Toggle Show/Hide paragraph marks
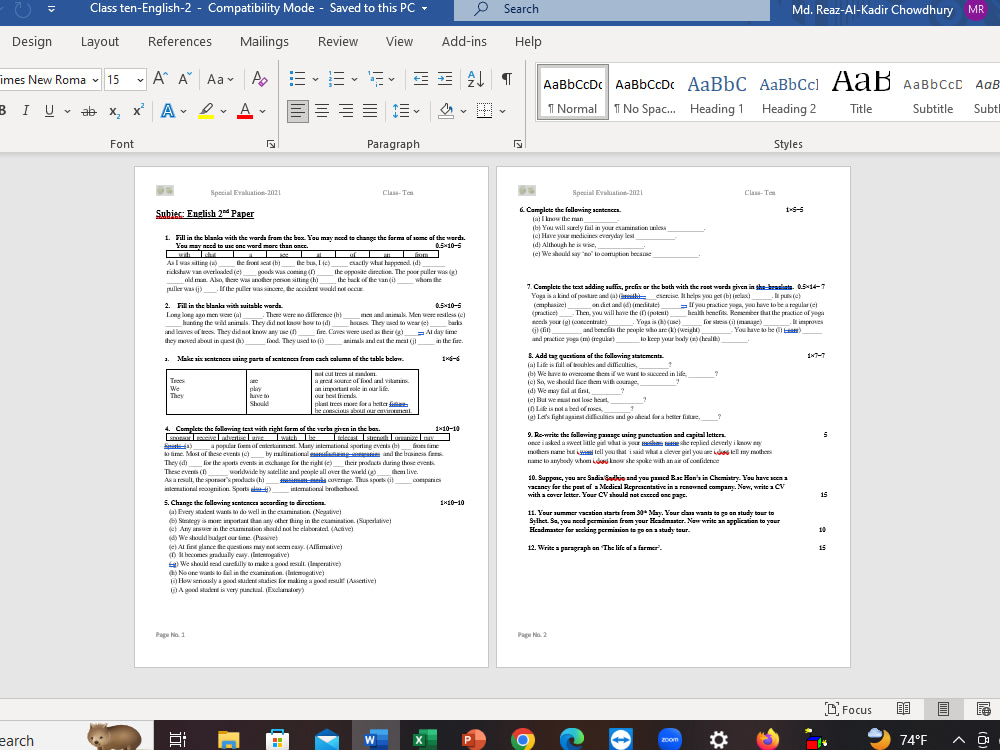Viewport: 1000px width, 750px height. (506, 78)
